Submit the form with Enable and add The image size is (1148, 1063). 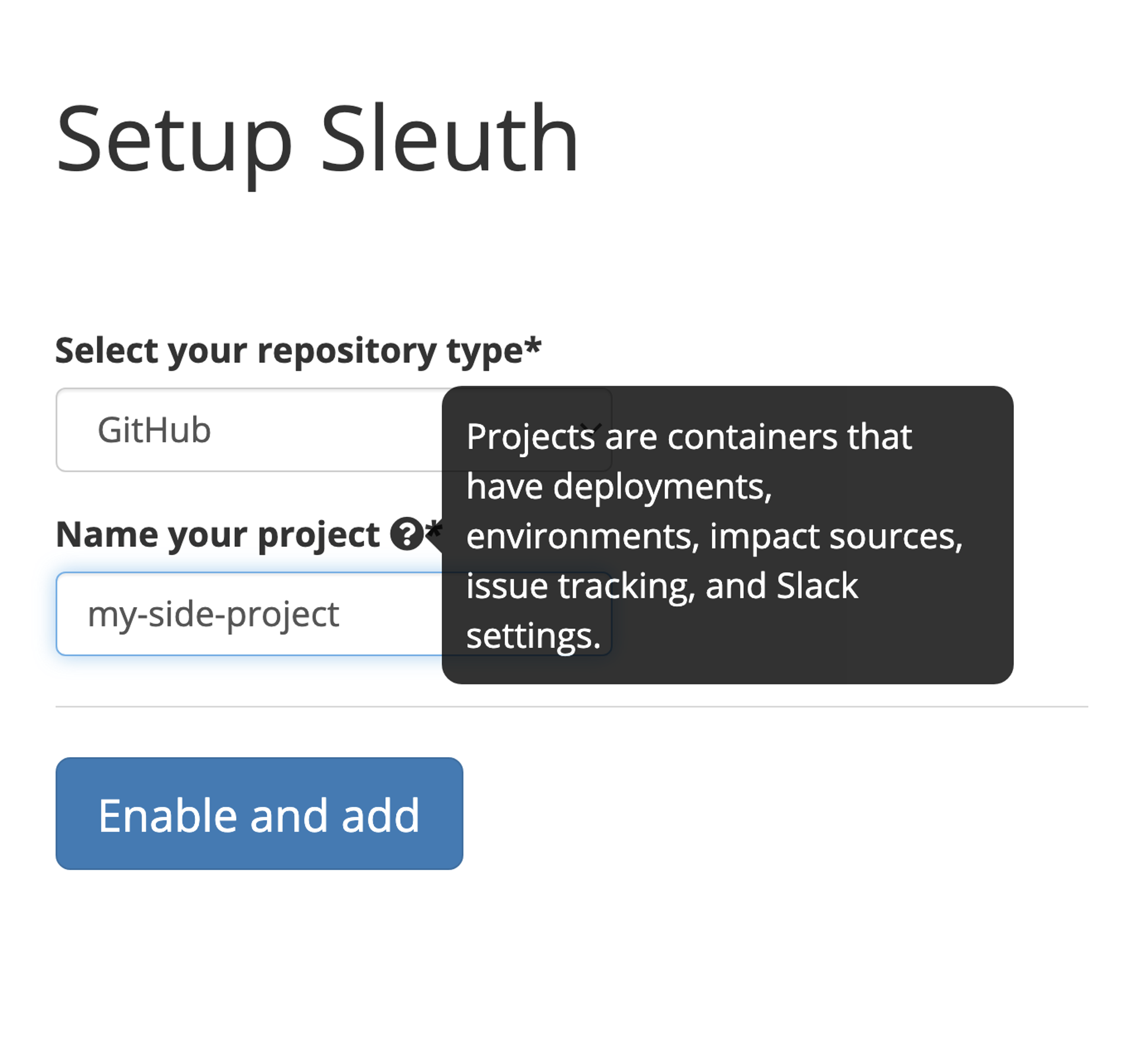click(259, 816)
